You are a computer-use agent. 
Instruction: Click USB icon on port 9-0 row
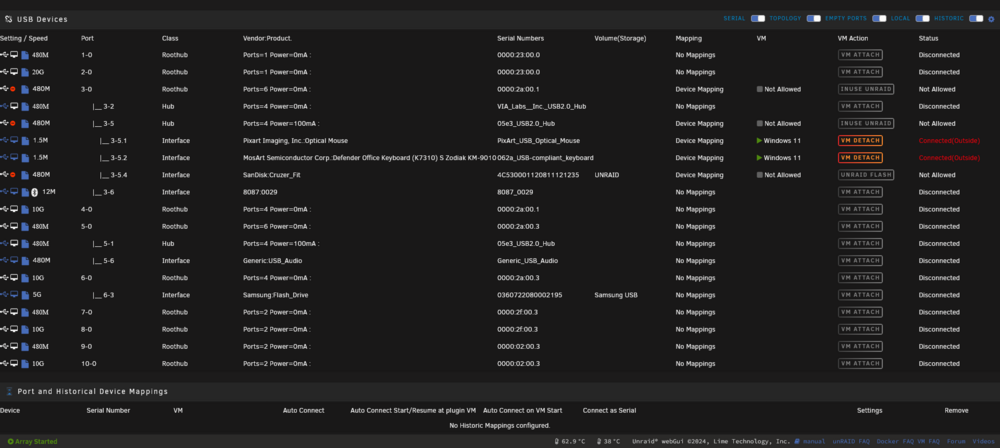pyautogui.click(x=4, y=347)
